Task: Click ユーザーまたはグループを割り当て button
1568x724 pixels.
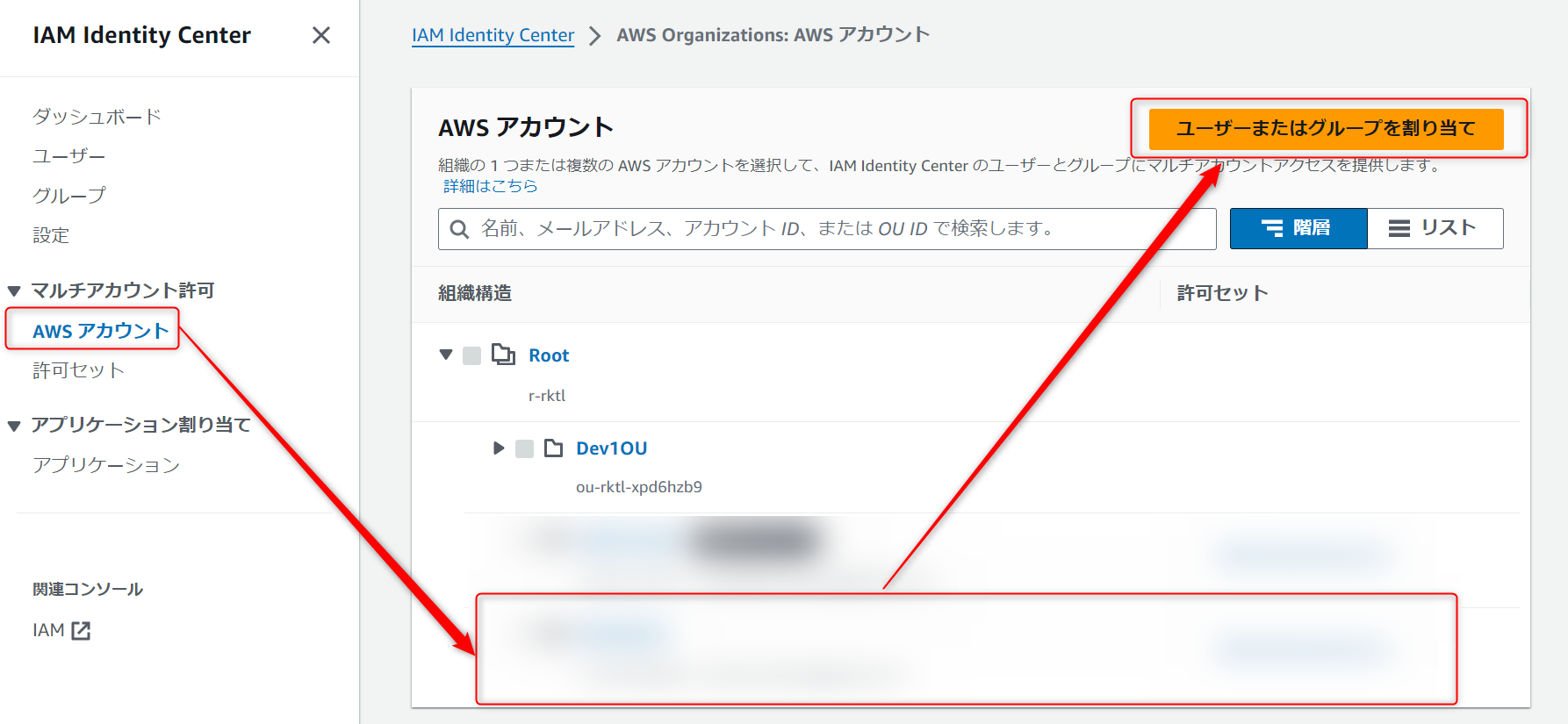Action: pos(1326,128)
